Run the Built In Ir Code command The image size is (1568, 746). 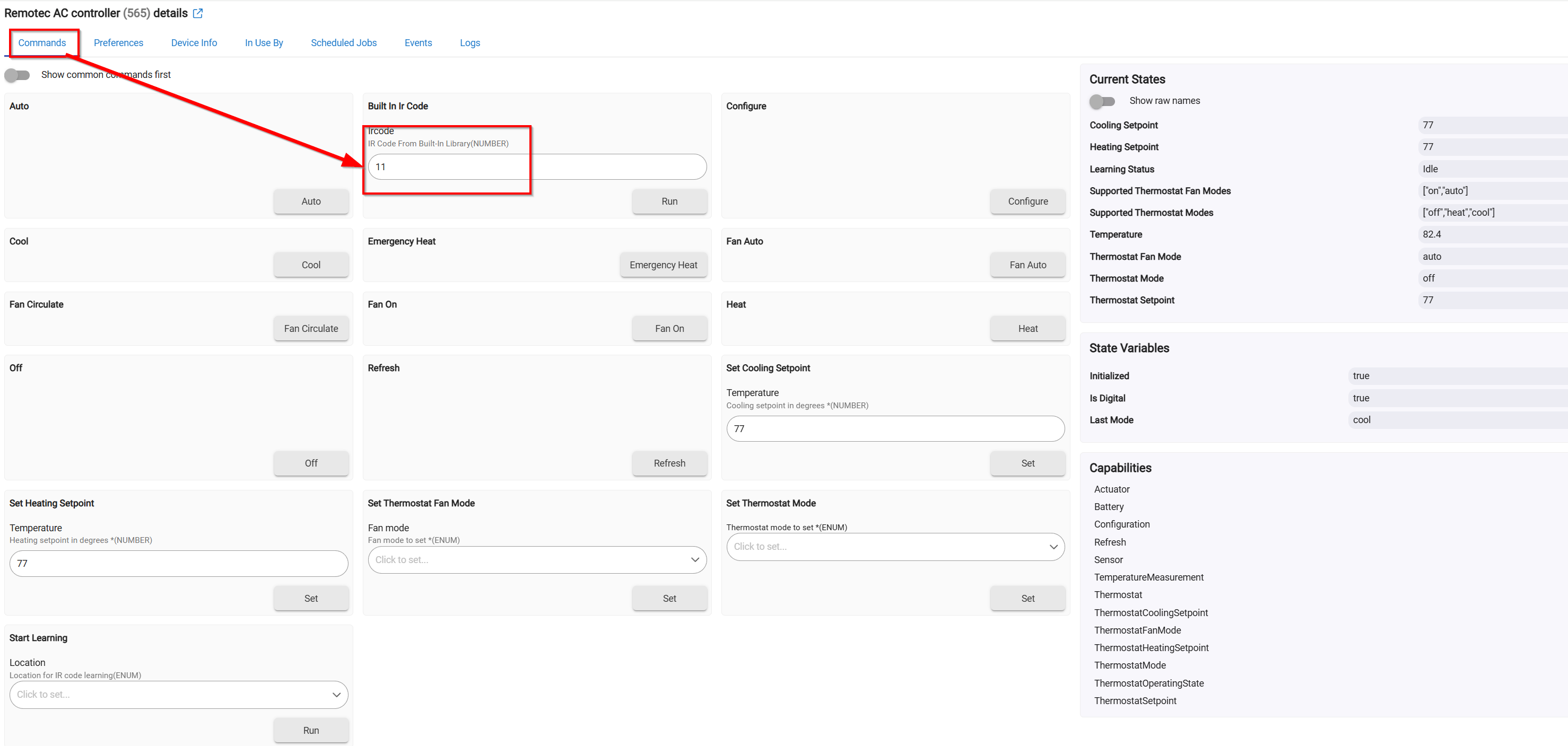[x=669, y=201]
